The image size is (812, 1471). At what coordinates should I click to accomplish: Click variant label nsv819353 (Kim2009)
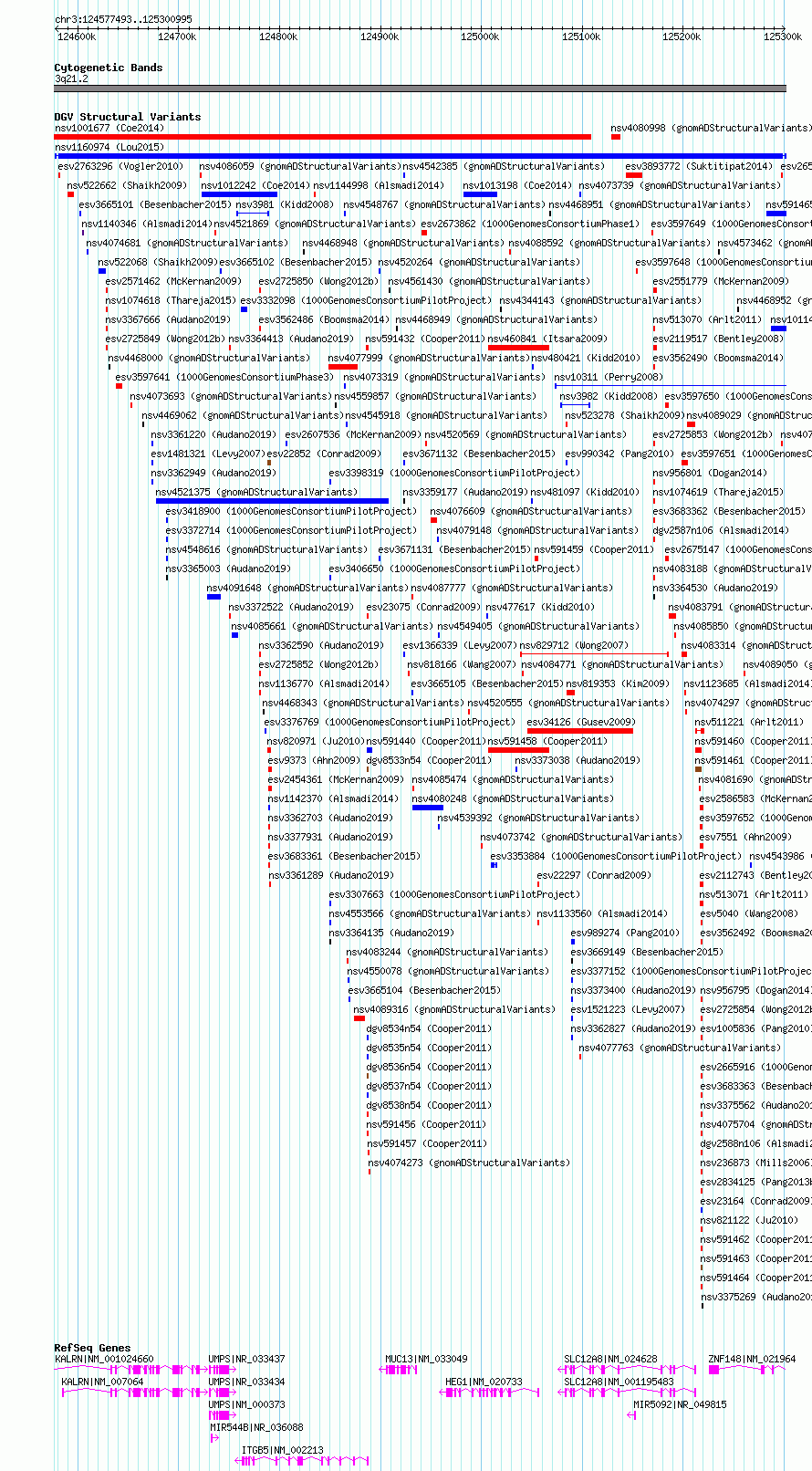click(618, 683)
